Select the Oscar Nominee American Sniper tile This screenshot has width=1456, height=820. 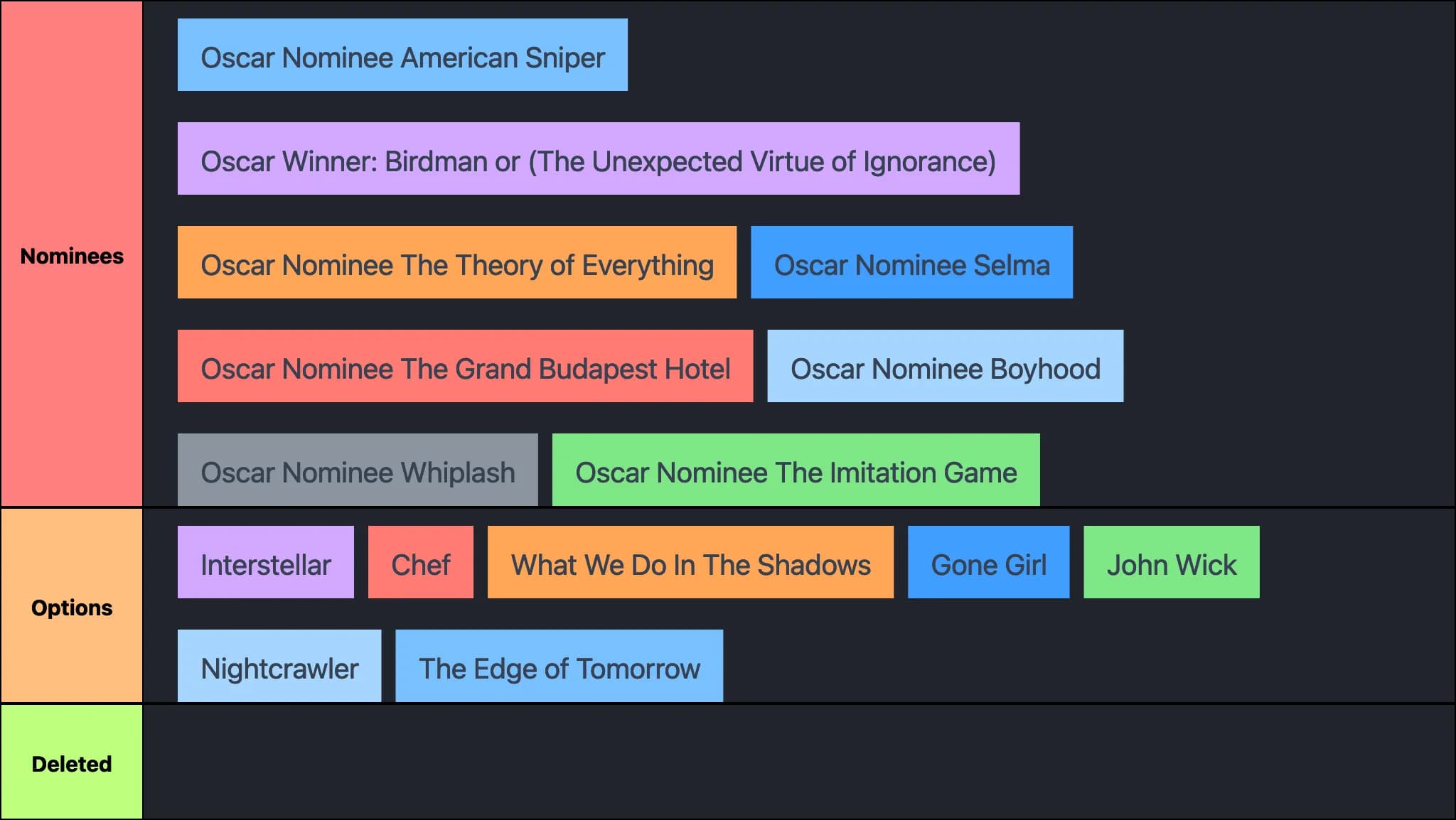coord(402,55)
